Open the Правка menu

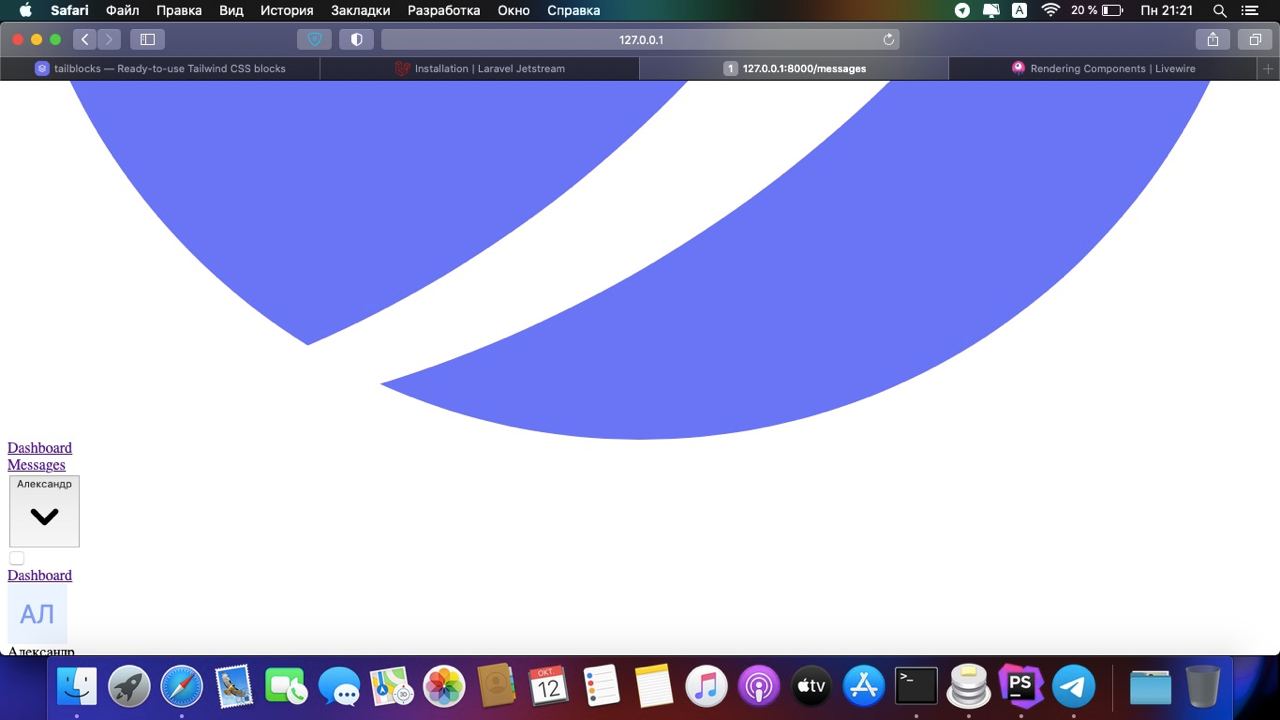click(179, 10)
